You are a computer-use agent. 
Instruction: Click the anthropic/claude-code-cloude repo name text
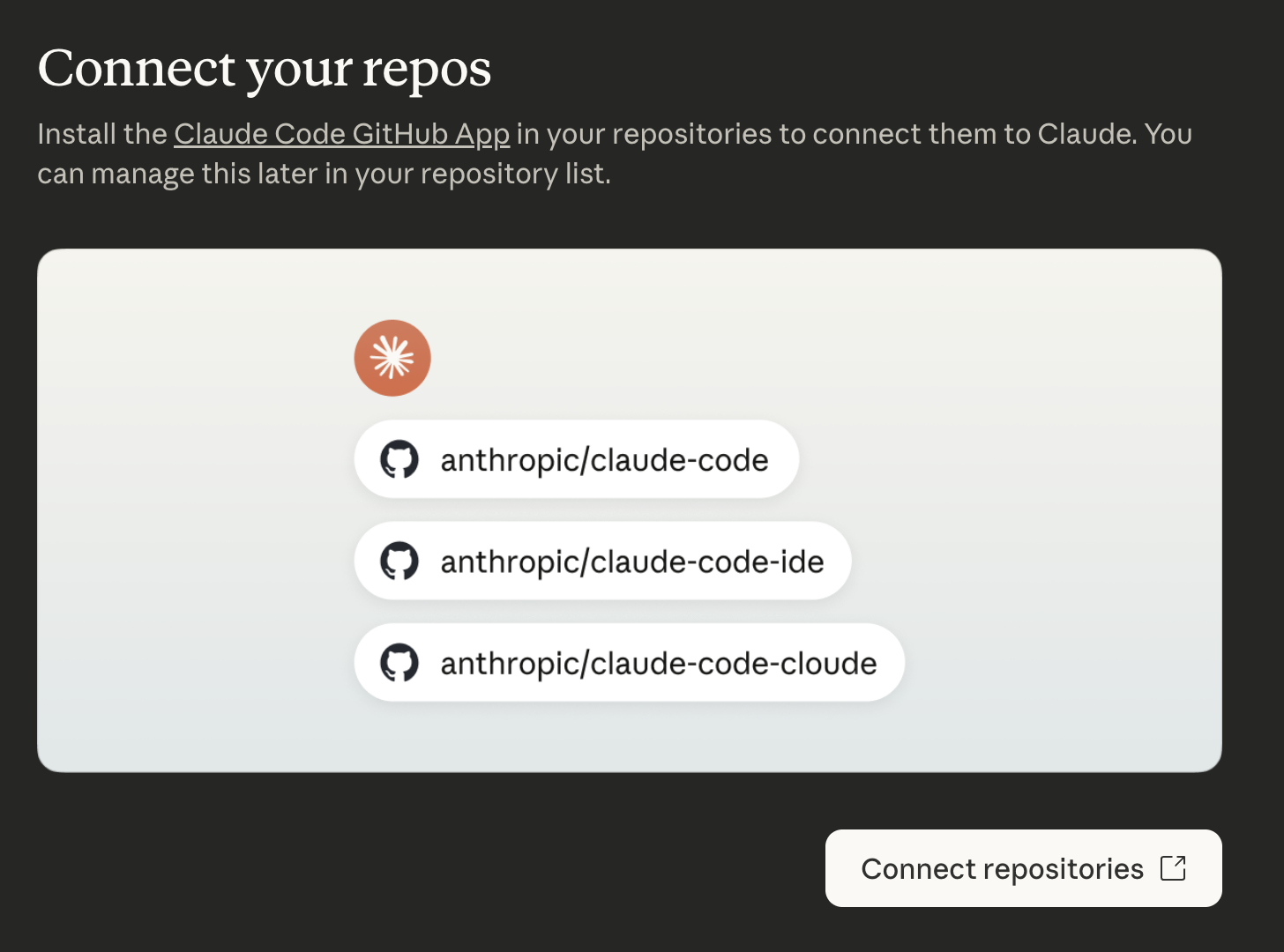click(x=657, y=663)
